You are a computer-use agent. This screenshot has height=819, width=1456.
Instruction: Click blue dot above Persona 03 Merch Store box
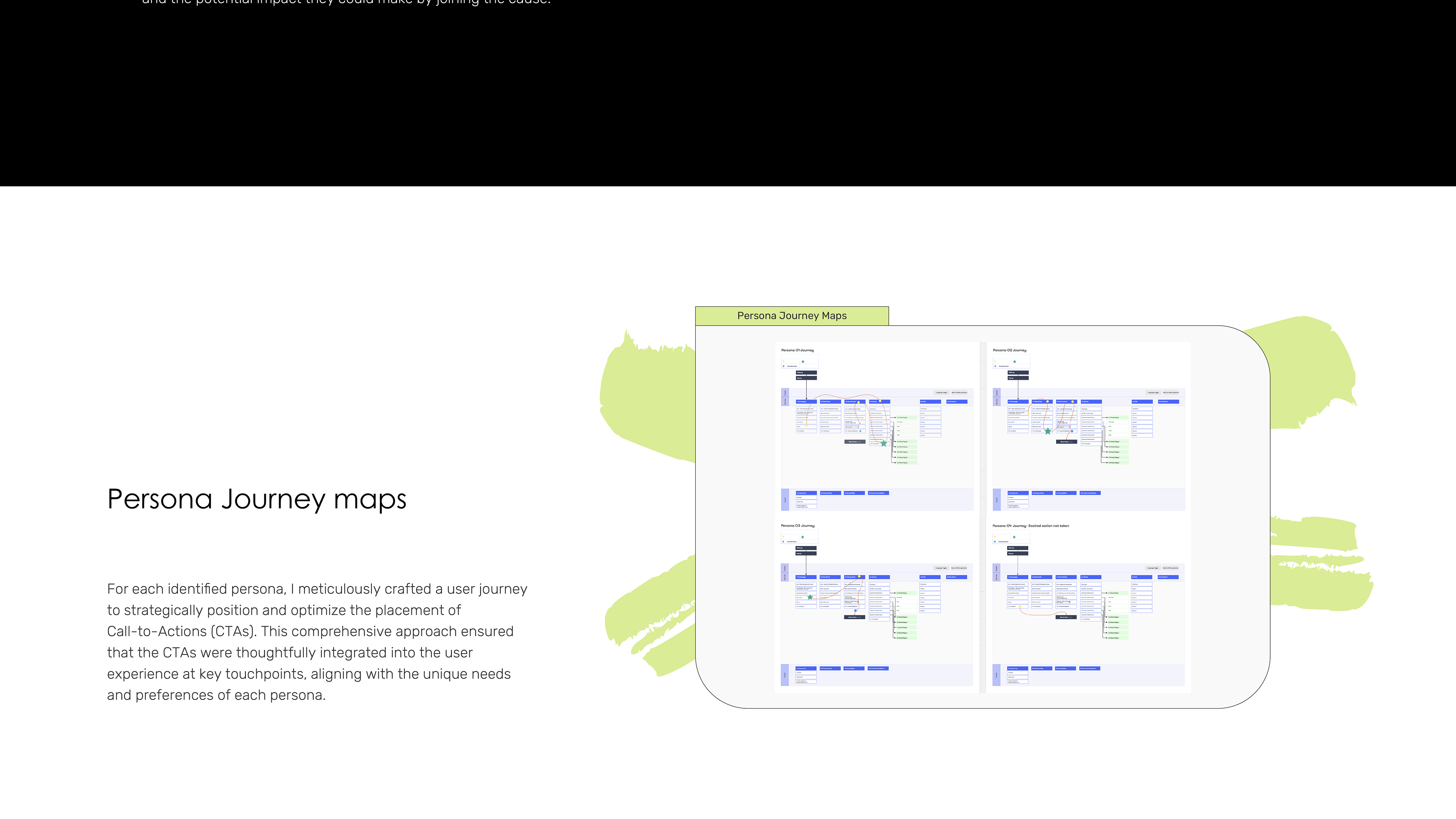click(x=855, y=611)
